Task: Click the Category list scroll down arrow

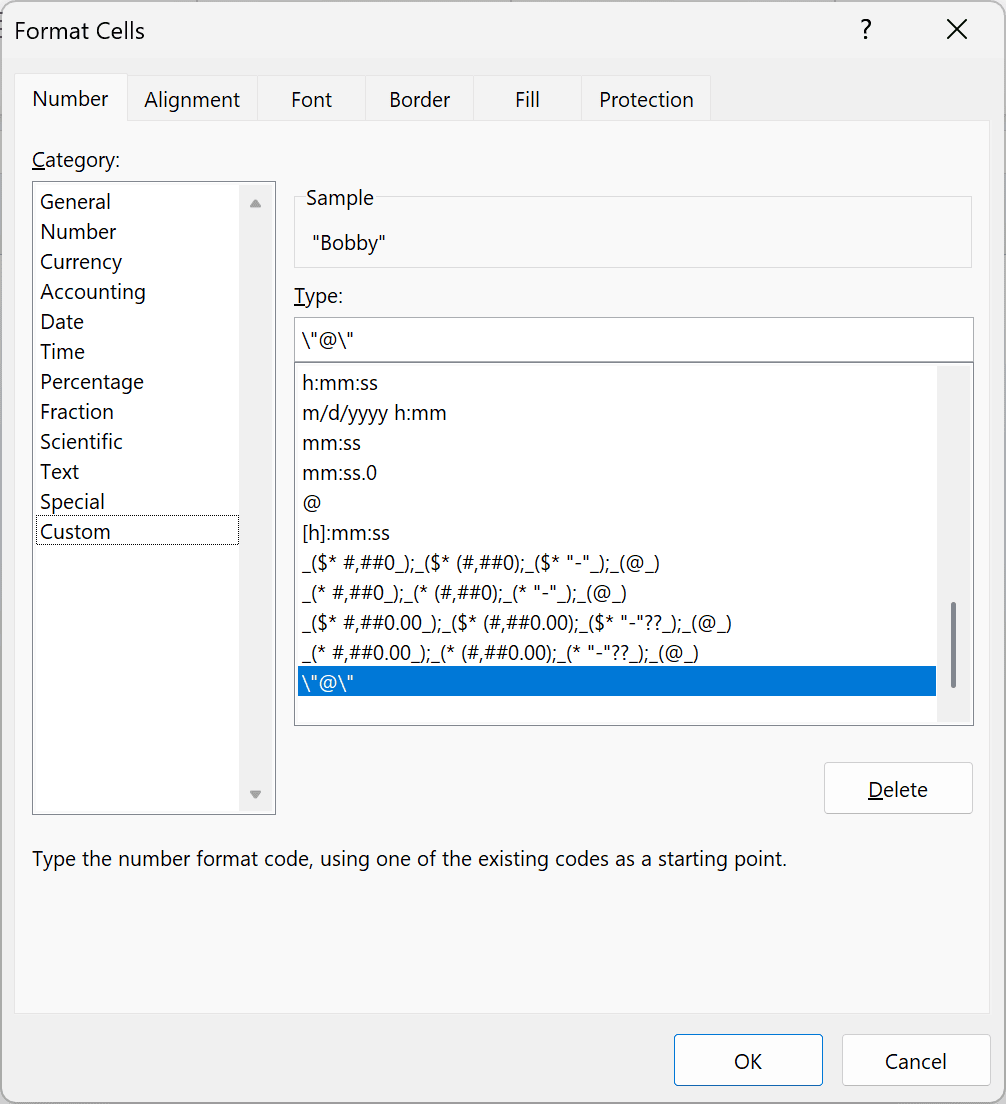Action: tap(256, 794)
